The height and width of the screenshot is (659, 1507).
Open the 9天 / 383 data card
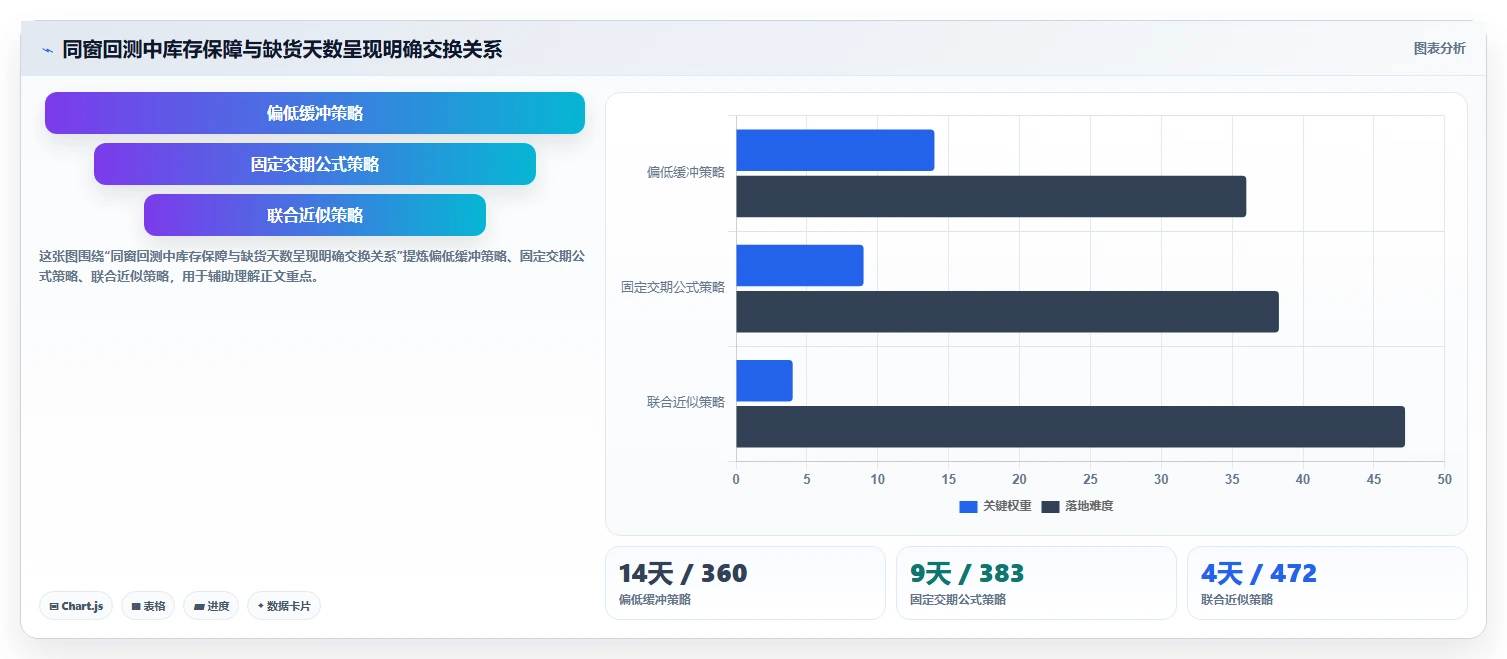pyautogui.click(x=1036, y=583)
